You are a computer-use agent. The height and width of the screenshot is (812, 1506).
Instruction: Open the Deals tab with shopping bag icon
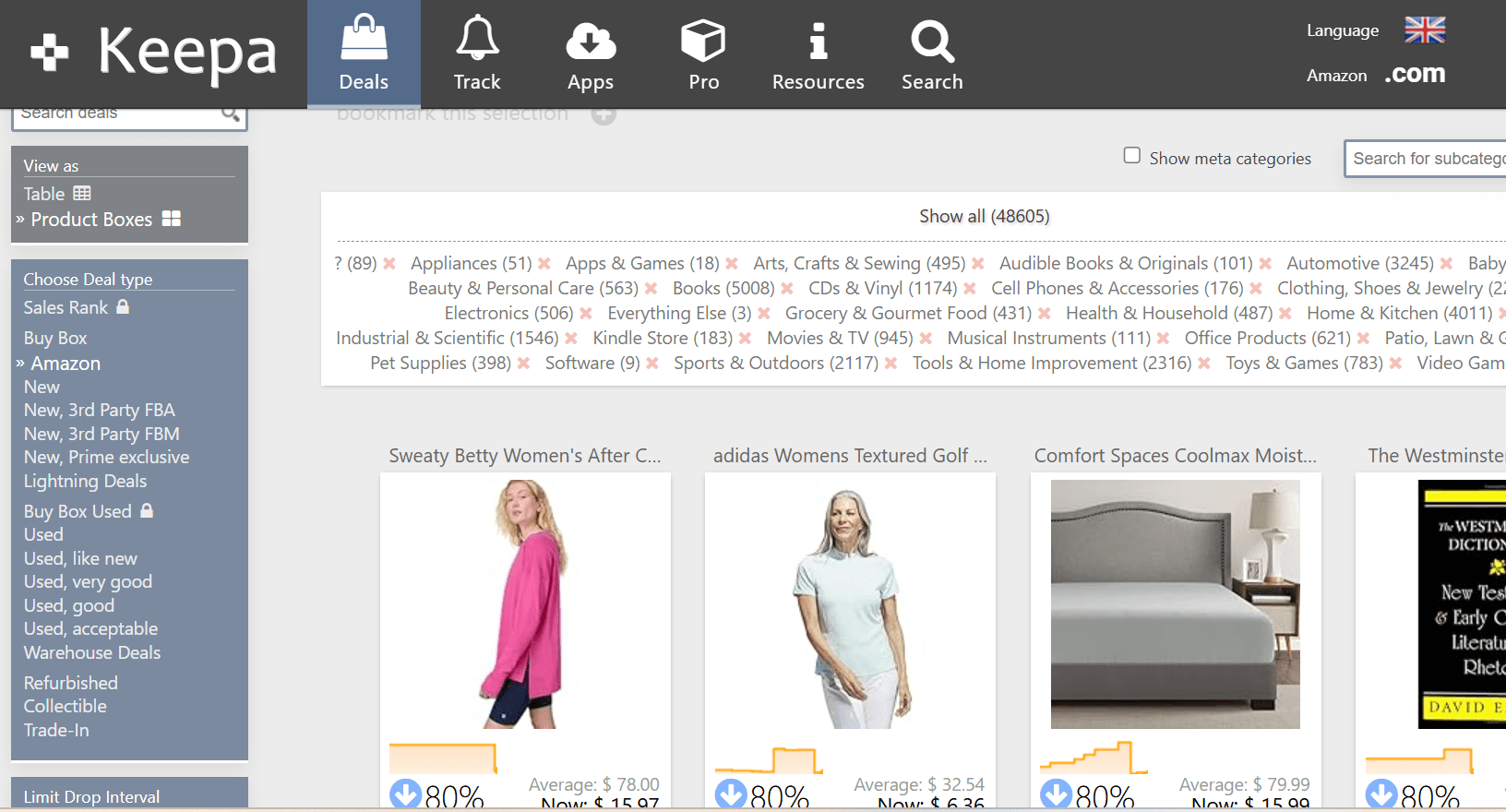click(364, 54)
